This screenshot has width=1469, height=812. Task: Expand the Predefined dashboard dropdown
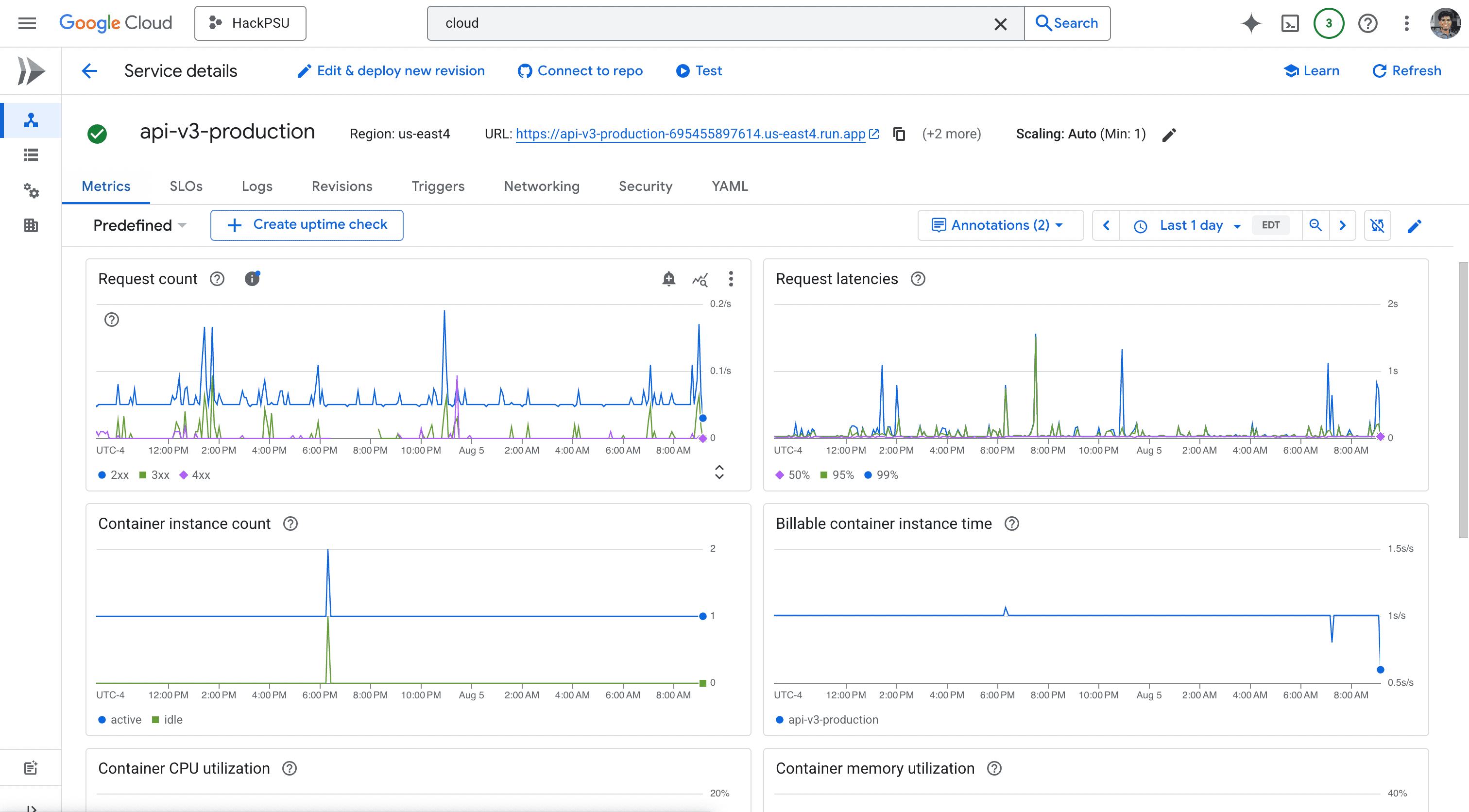pos(140,225)
